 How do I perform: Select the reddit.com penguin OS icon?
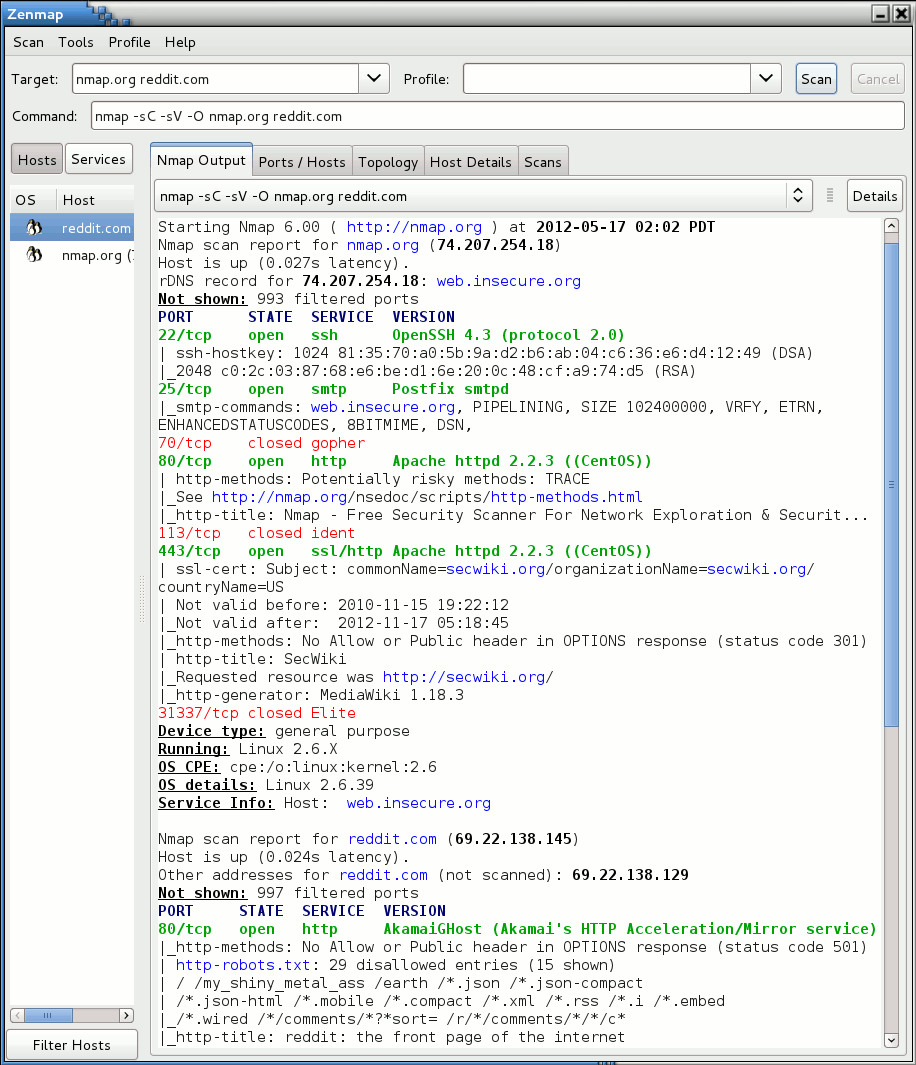32,228
